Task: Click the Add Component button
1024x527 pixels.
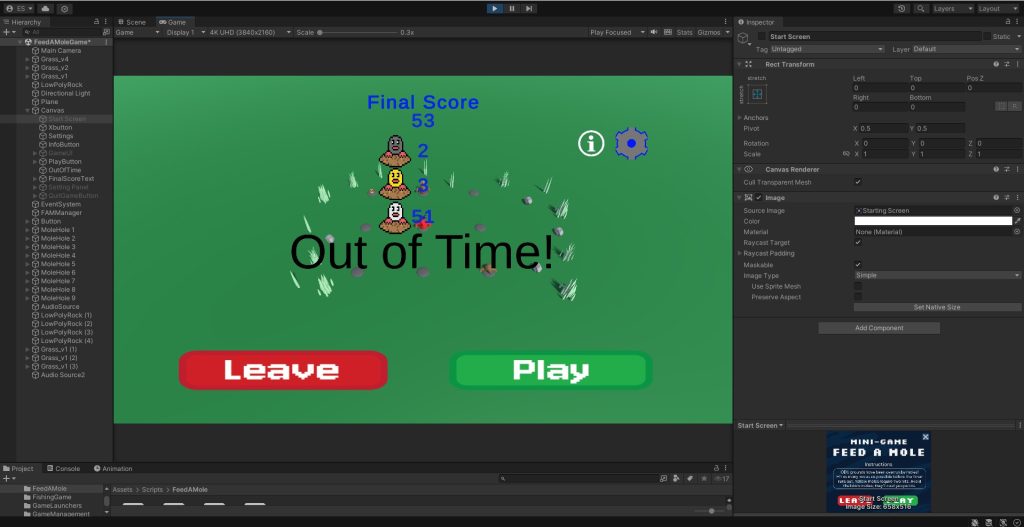Action: [879, 328]
